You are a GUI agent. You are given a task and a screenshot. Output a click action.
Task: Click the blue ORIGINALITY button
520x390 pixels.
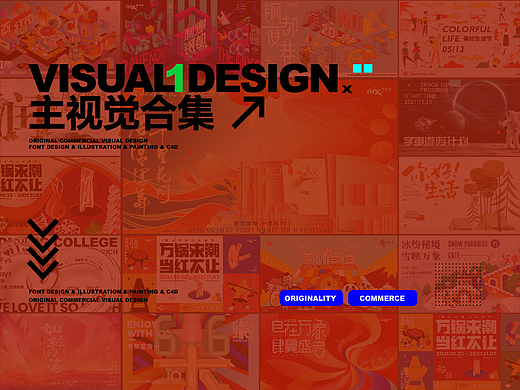pos(311,298)
